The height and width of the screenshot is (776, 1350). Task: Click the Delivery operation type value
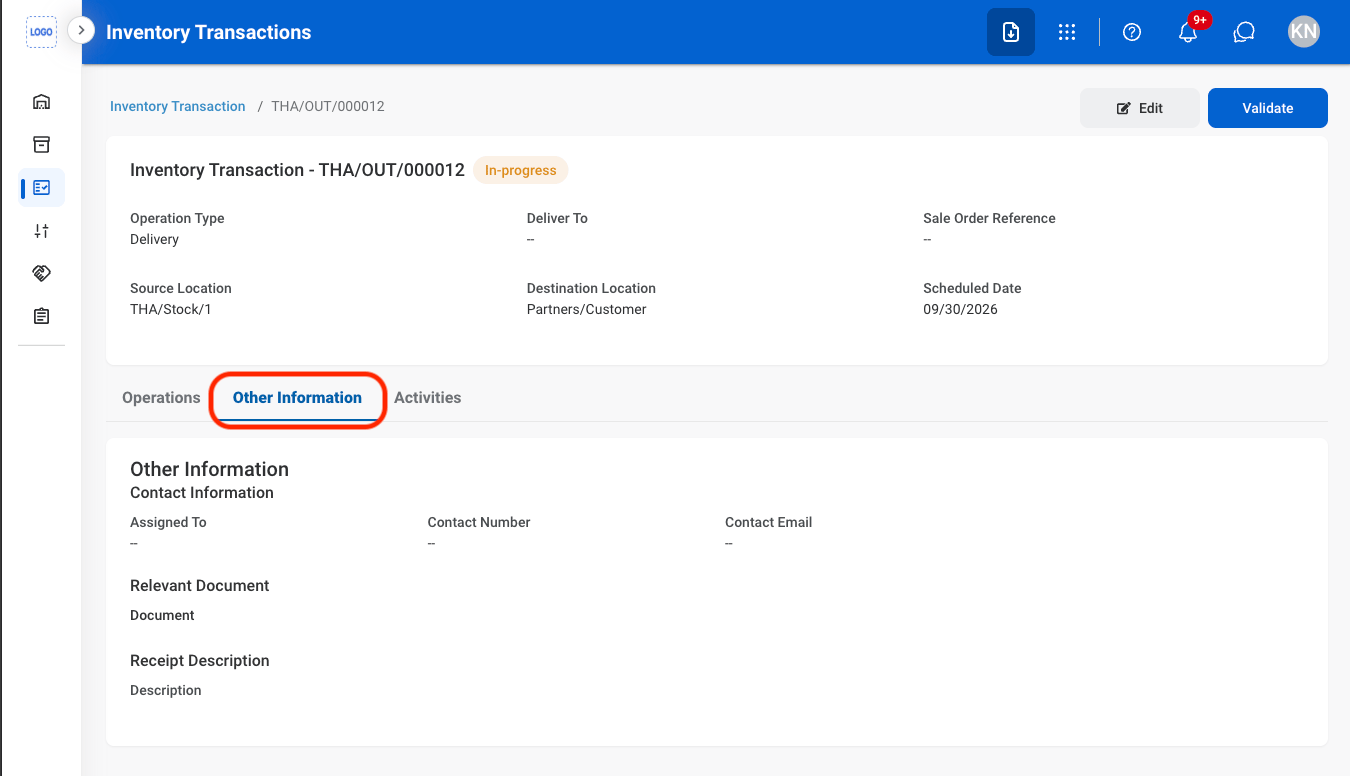155,239
